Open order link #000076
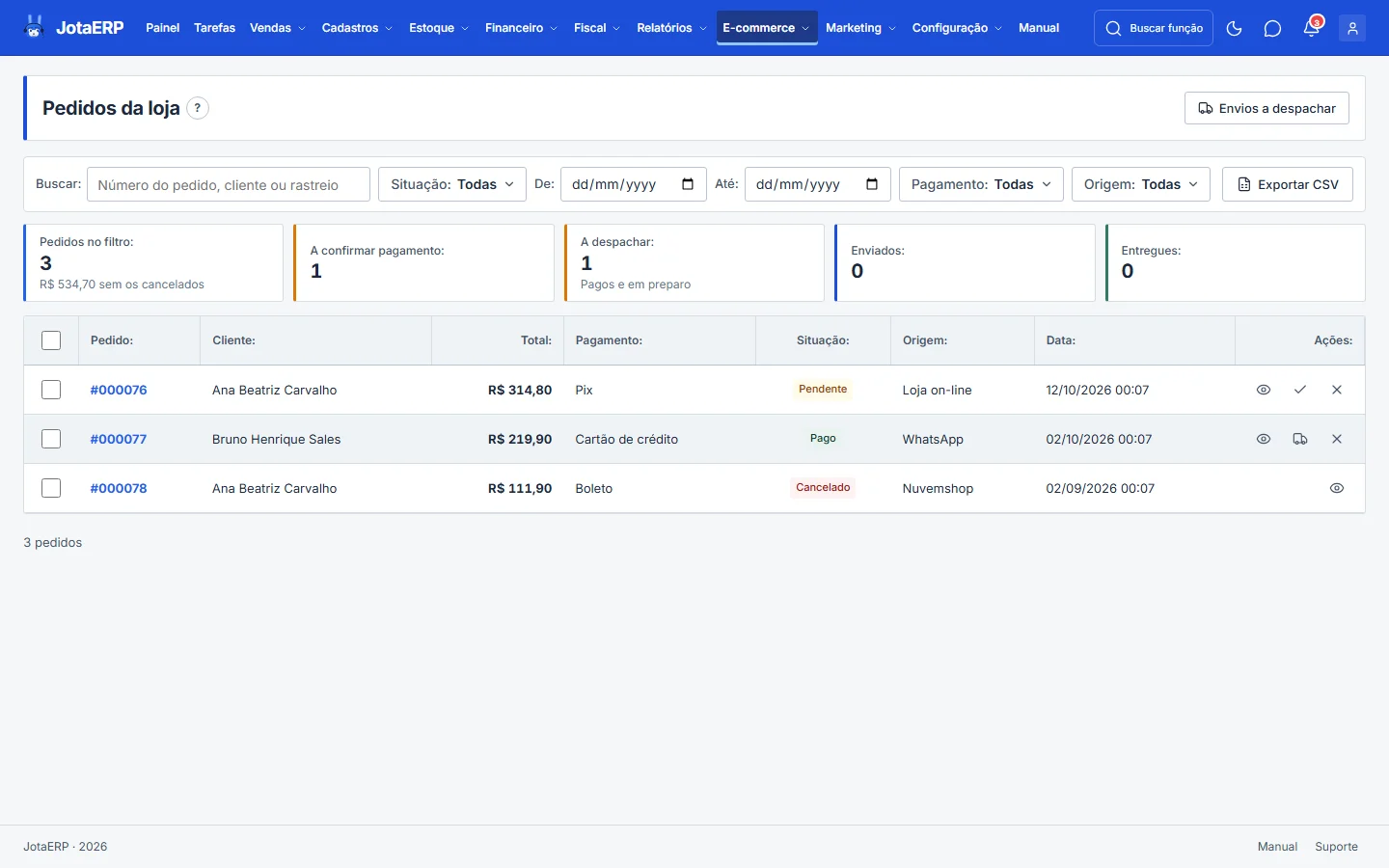 pyautogui.click(x=119, y=390)
